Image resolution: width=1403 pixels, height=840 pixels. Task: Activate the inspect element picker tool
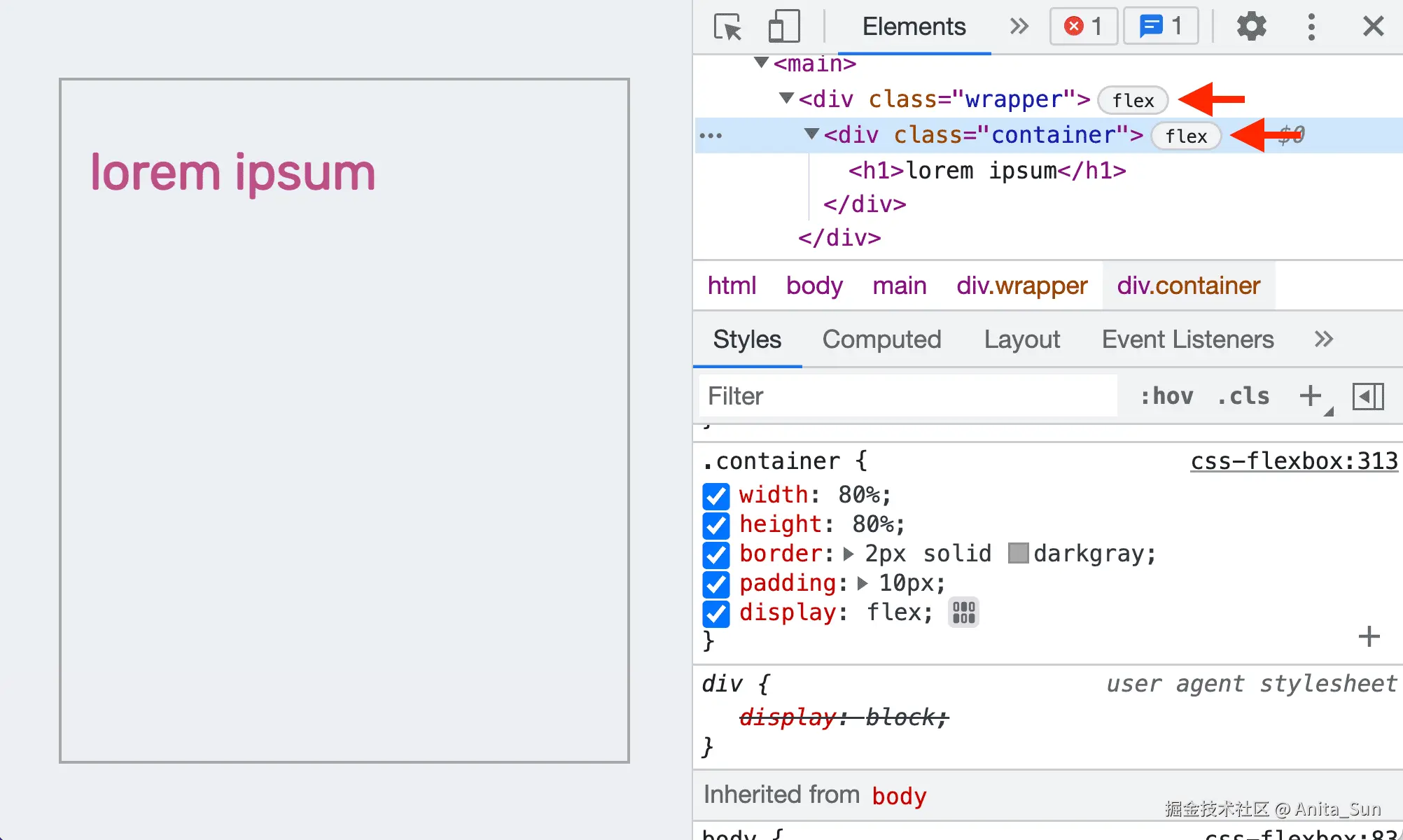tap(727, 27)
